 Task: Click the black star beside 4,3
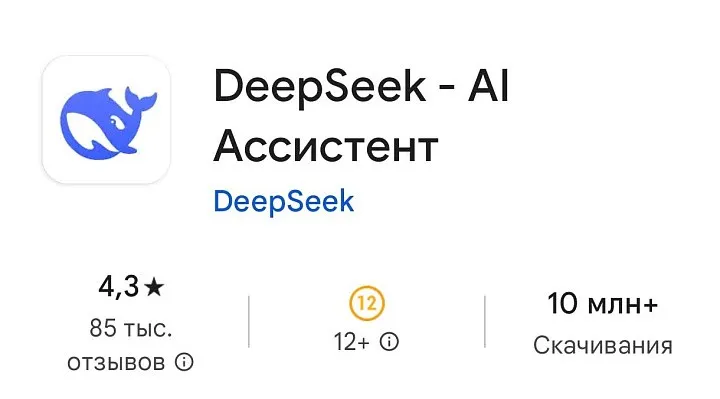click(154, 287)
